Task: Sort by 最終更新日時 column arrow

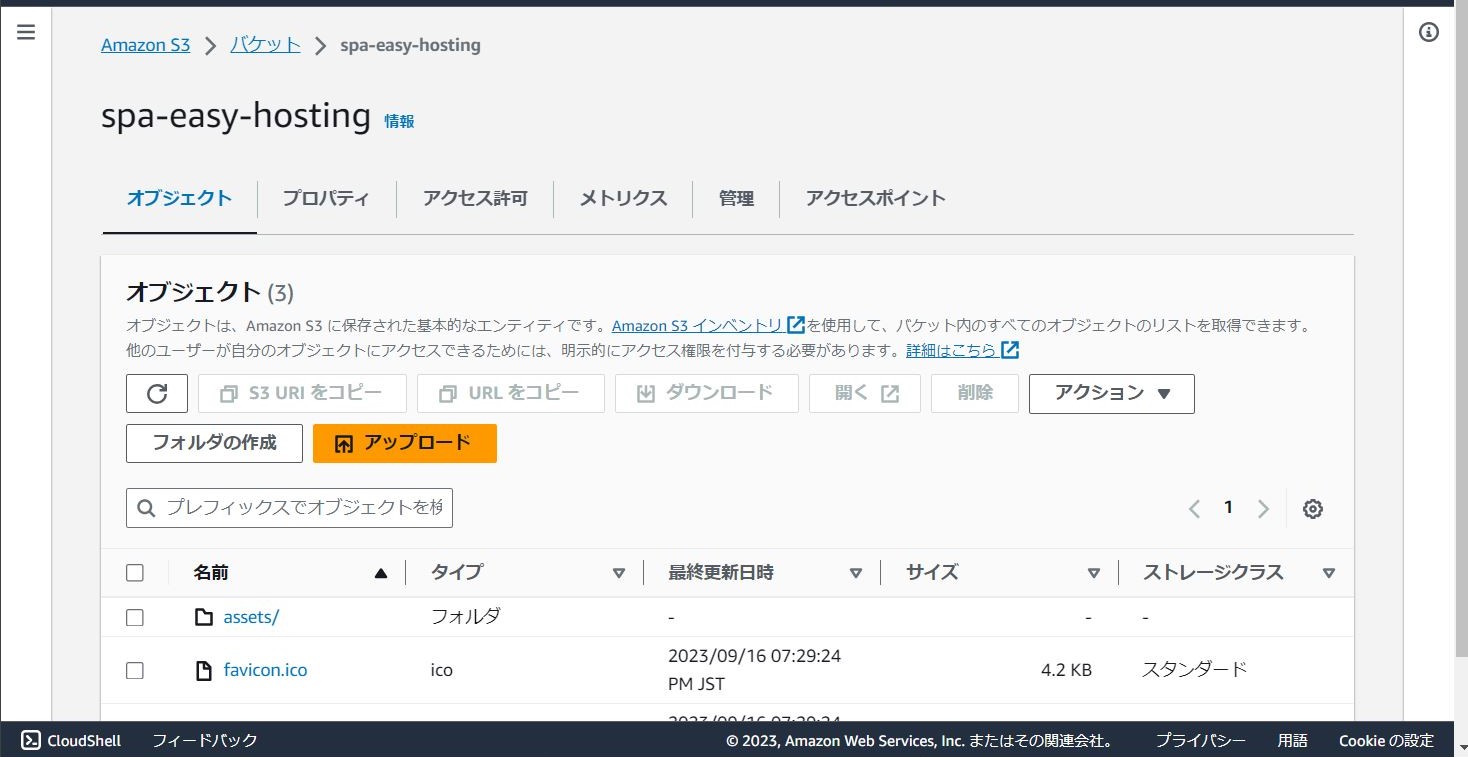Action: coord(855,573)
